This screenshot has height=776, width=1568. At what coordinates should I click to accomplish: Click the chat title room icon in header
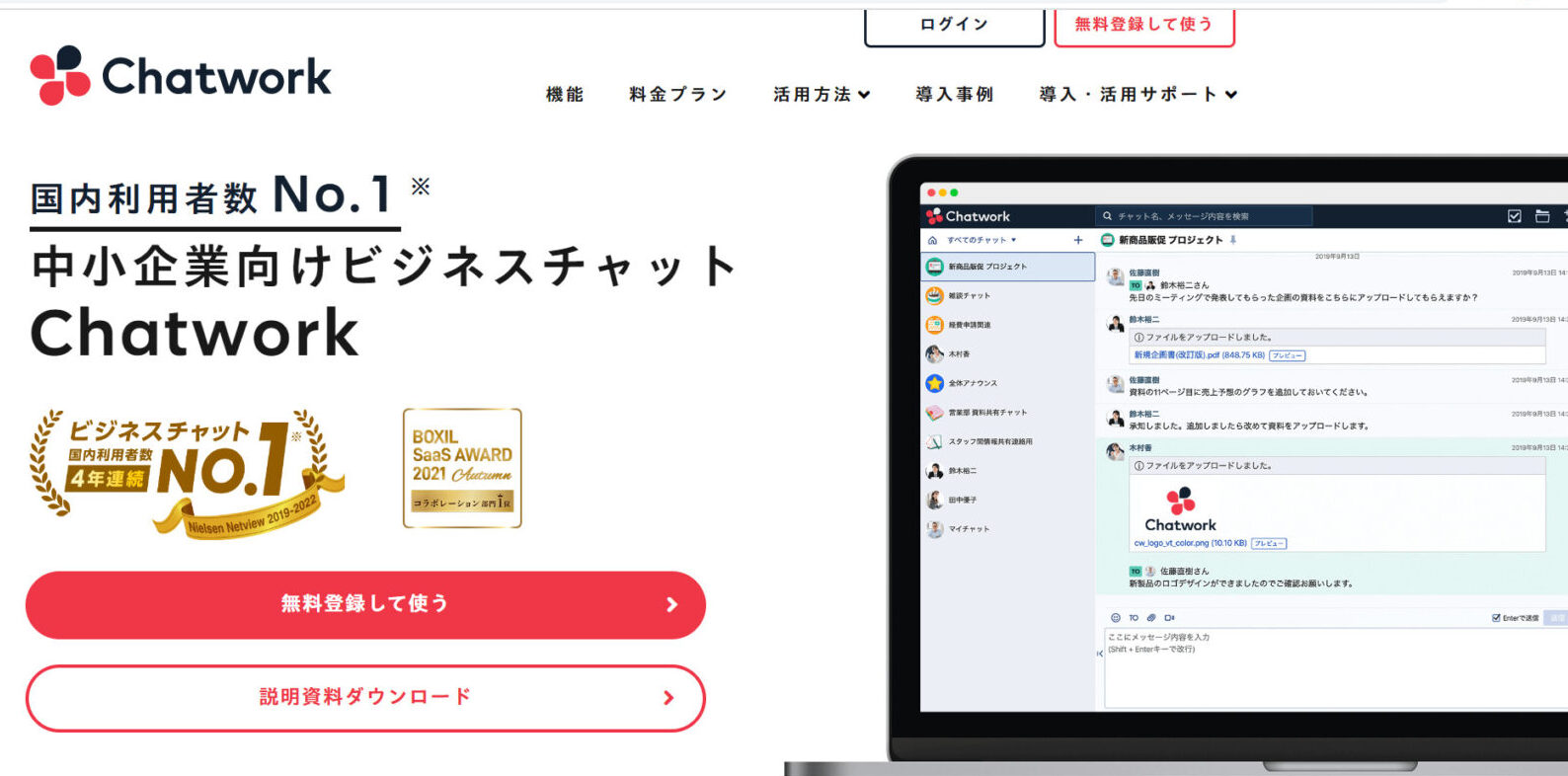[1108, 240]
